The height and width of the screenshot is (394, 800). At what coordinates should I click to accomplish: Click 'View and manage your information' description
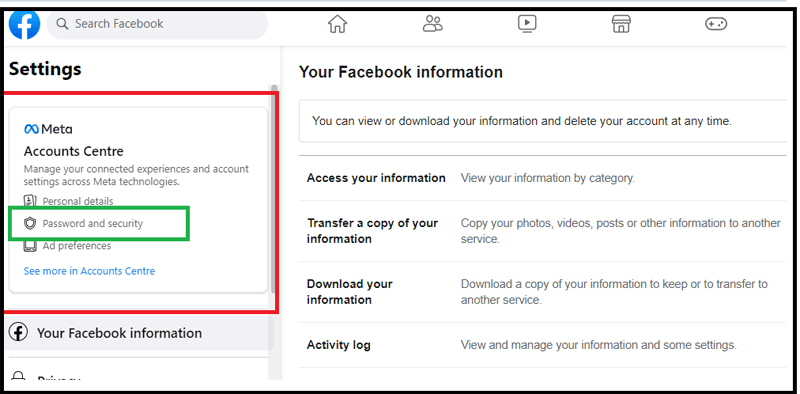[598, 345]
